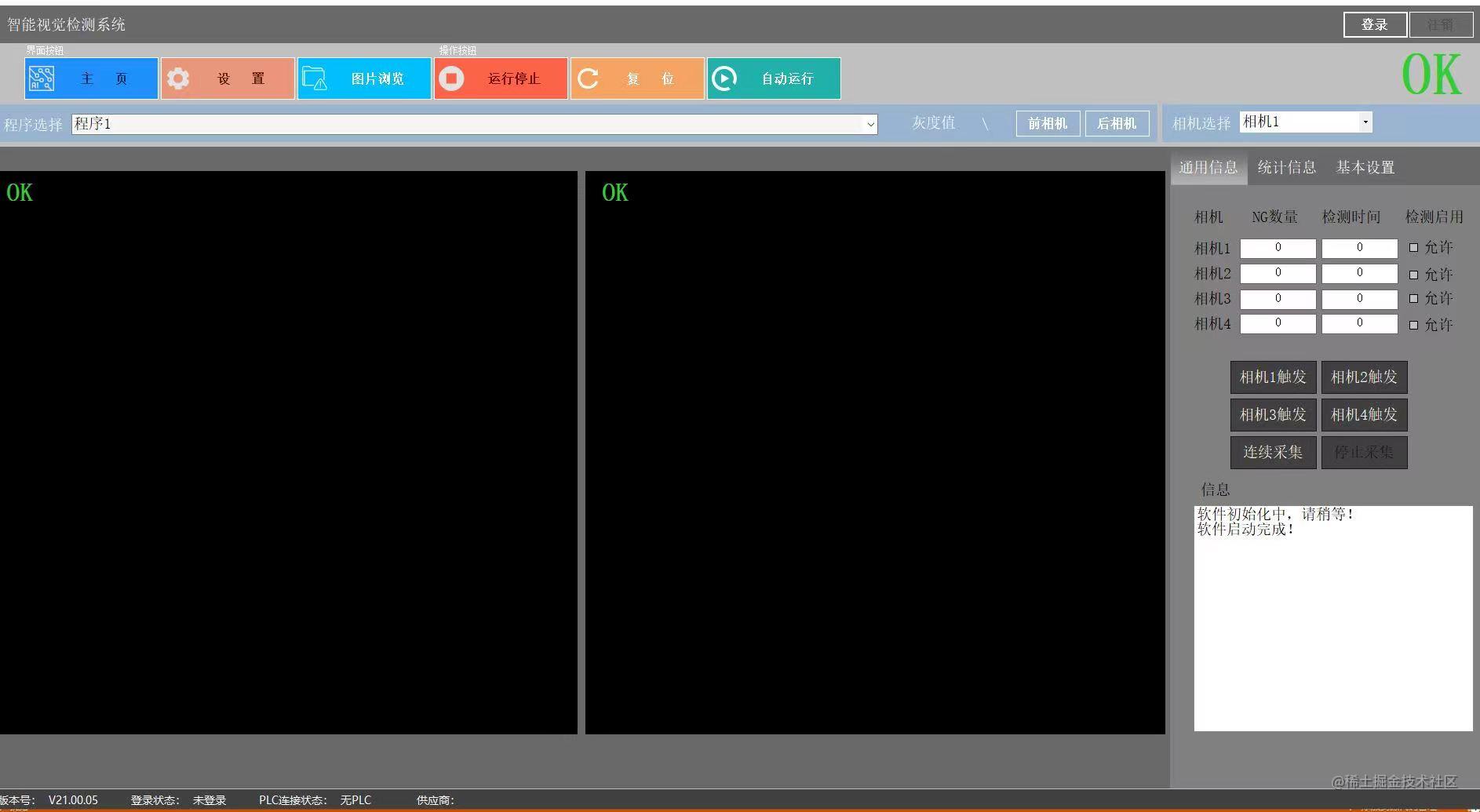The image size is (1480, 812).
Task: Click the image browse folder icon
Action: tap(315, 78)
